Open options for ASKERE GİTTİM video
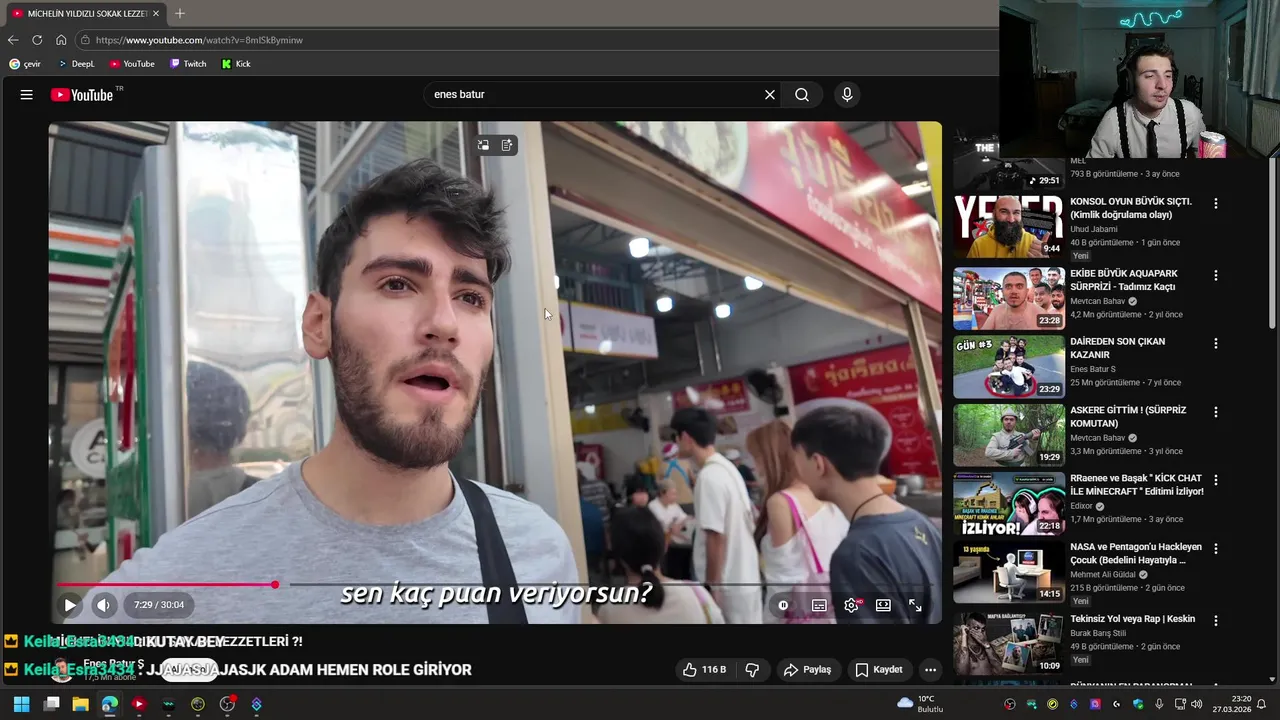 point(1216,412)
